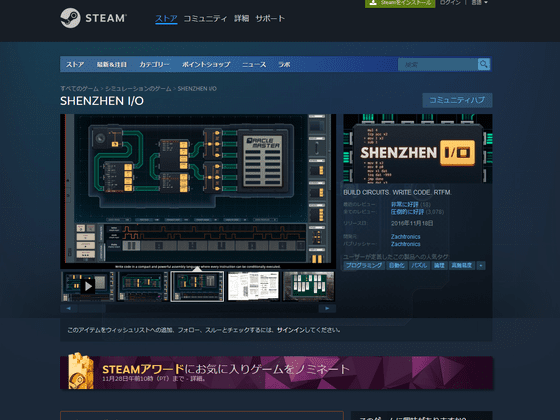Open the developer Zachtronics link

405,237
